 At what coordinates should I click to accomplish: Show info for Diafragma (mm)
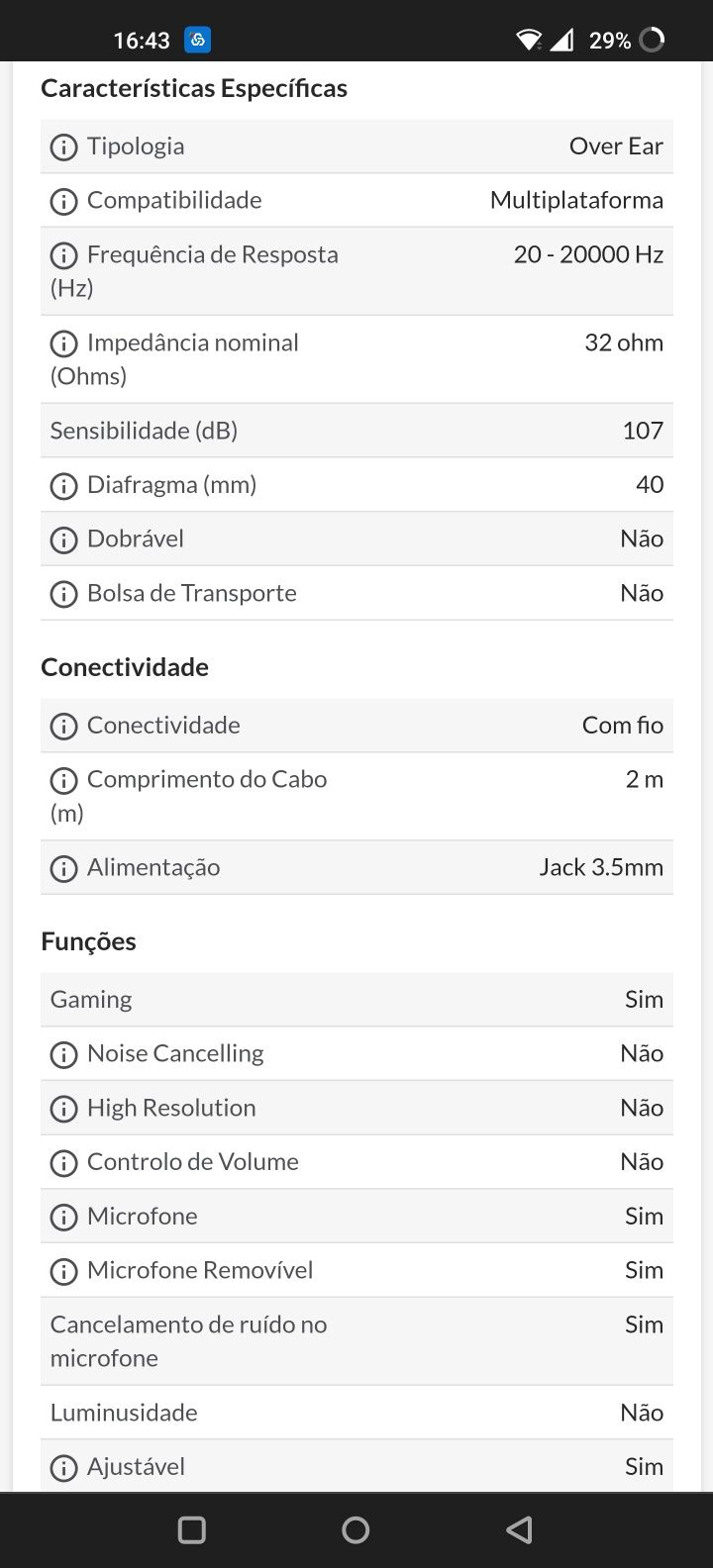(x=63, y=486)
